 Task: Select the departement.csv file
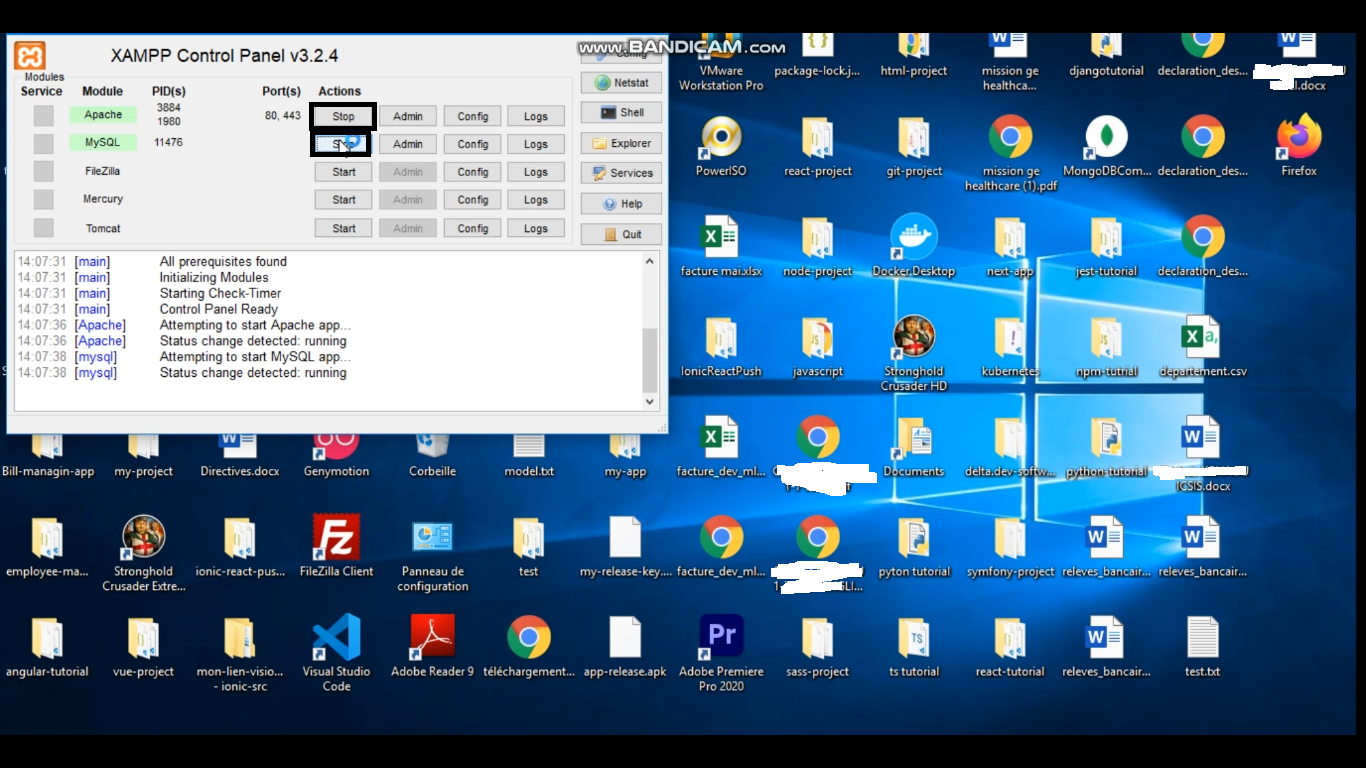[1203, 347]
